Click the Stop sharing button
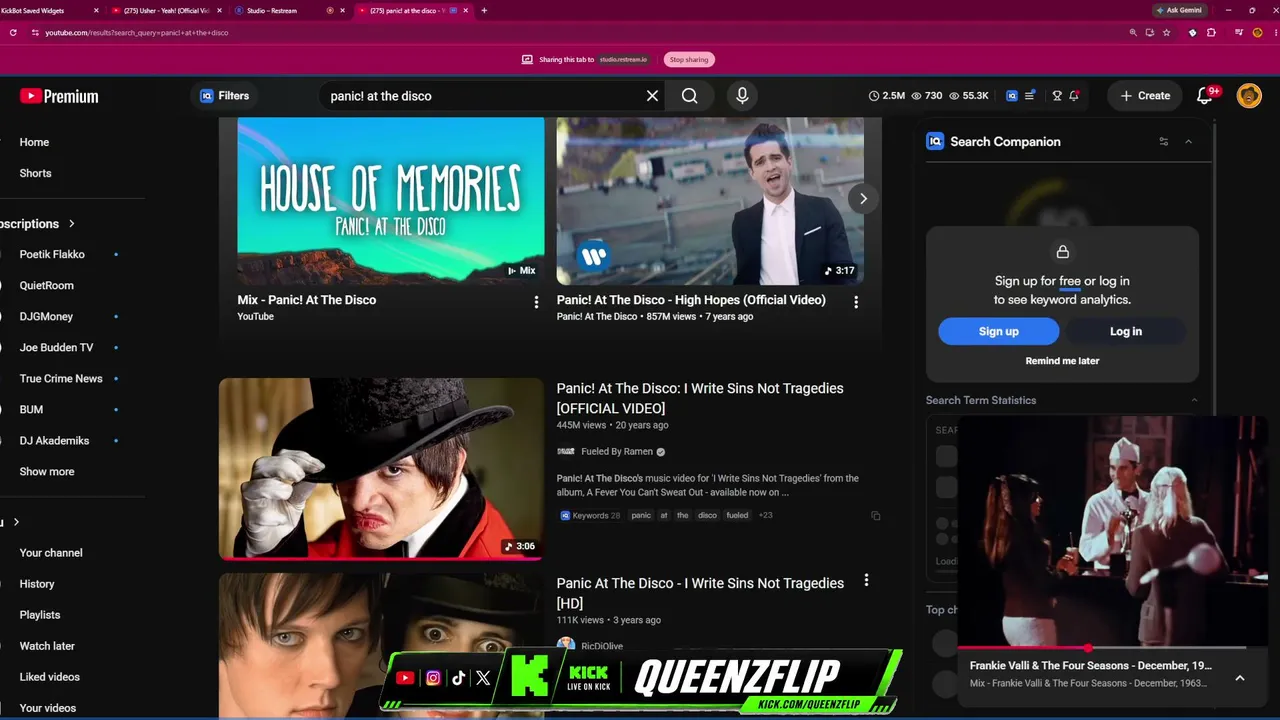 click(689, 60)
